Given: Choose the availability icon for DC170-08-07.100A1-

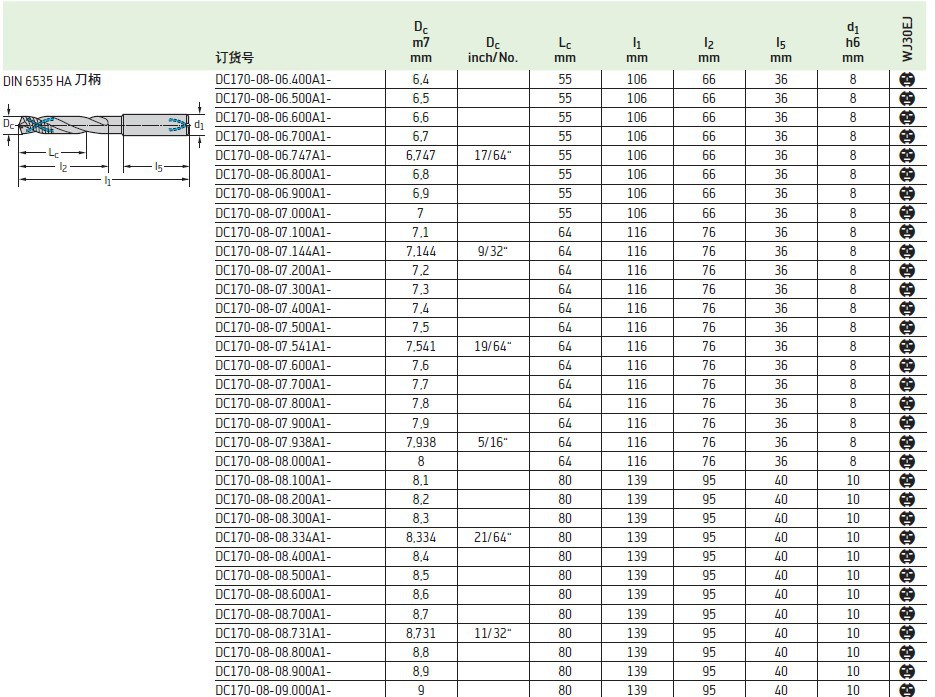Looking at the screenshot, I should pyautogui.click(x=906, y=232).
